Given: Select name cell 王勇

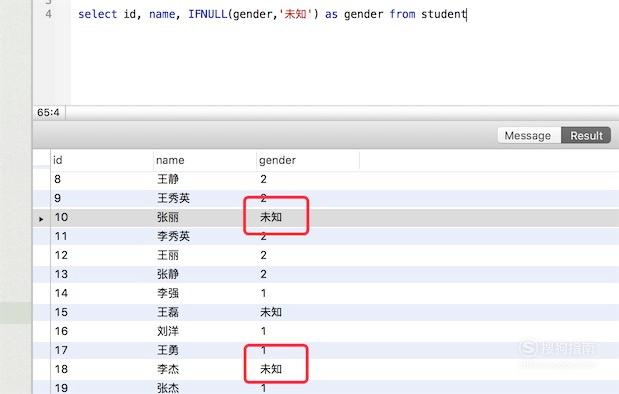Looking at the screenshot, I should (168, 350).
